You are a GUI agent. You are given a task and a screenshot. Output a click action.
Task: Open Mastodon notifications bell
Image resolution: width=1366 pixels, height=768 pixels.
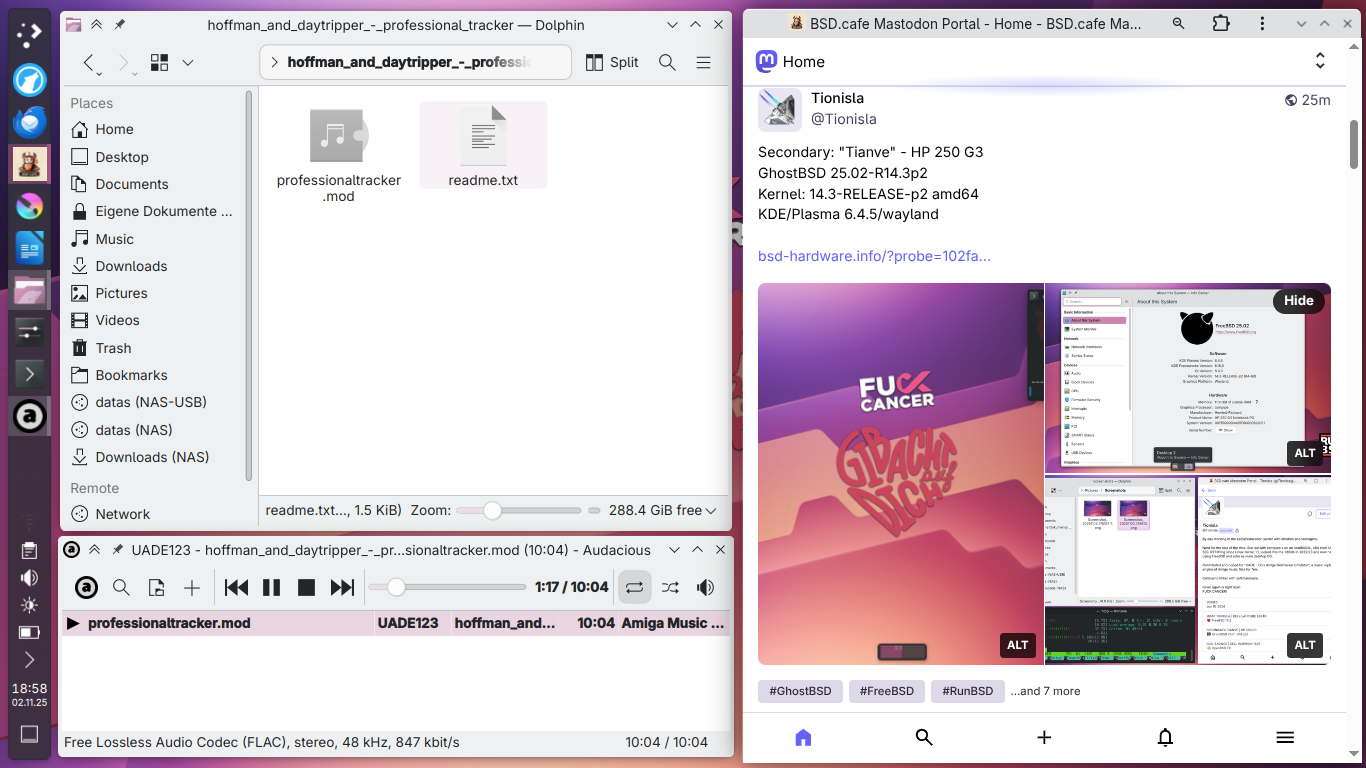coord(1165,737)
